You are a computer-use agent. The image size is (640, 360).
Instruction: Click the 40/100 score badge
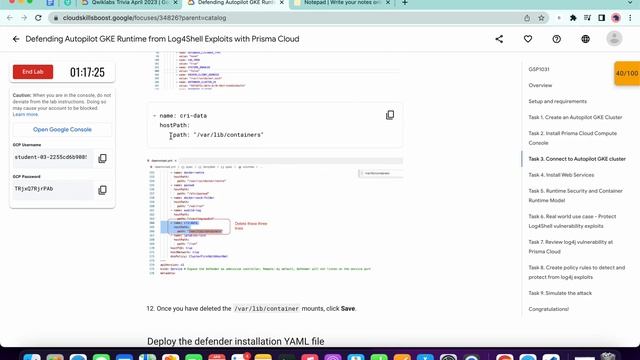coord(627,73)
